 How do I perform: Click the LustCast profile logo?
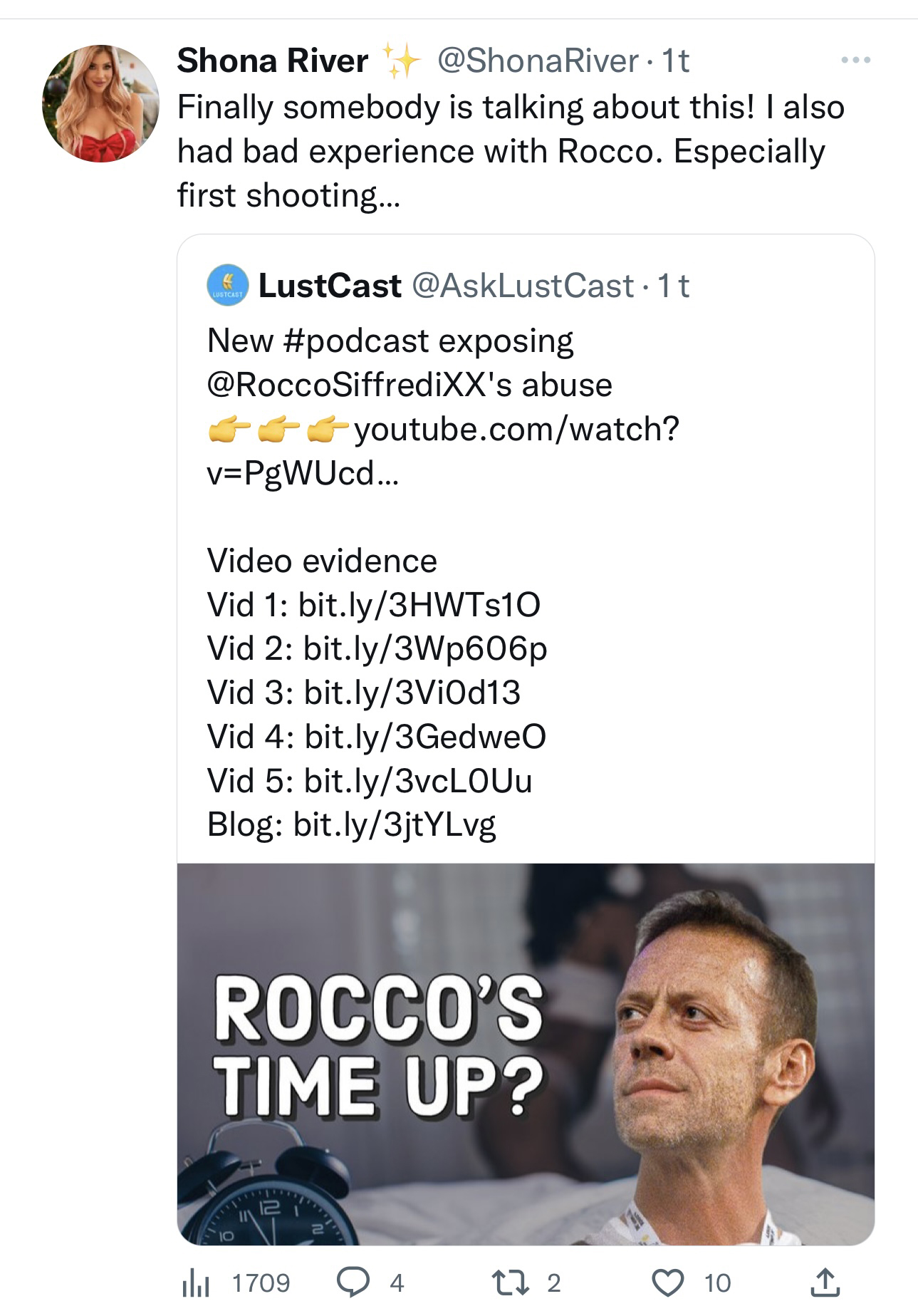(227, 286)
